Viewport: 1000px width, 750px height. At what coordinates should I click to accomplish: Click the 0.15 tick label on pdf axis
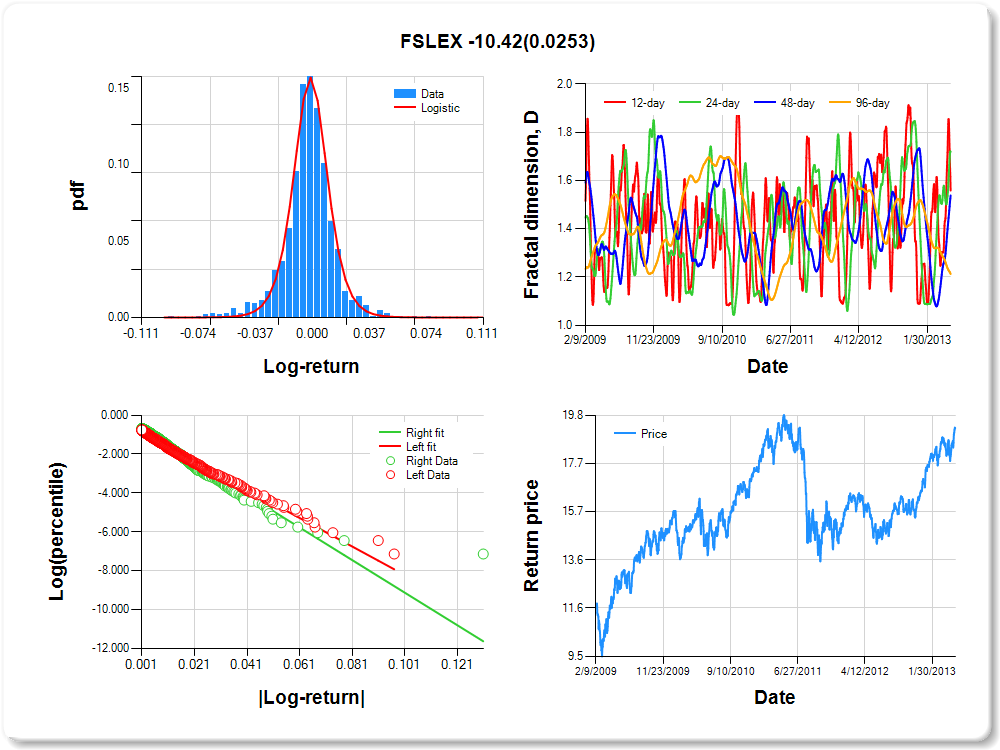point(118,87)
